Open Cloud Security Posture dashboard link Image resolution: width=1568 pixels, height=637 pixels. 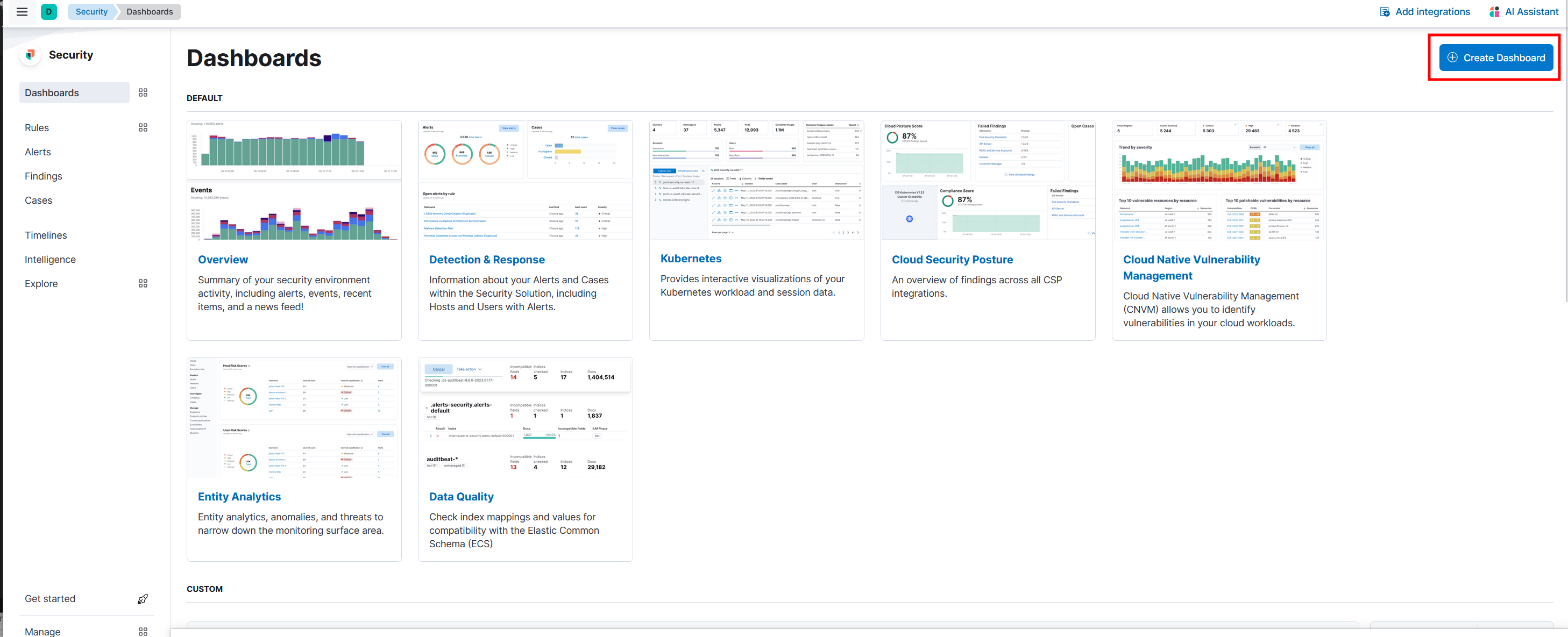952,260
